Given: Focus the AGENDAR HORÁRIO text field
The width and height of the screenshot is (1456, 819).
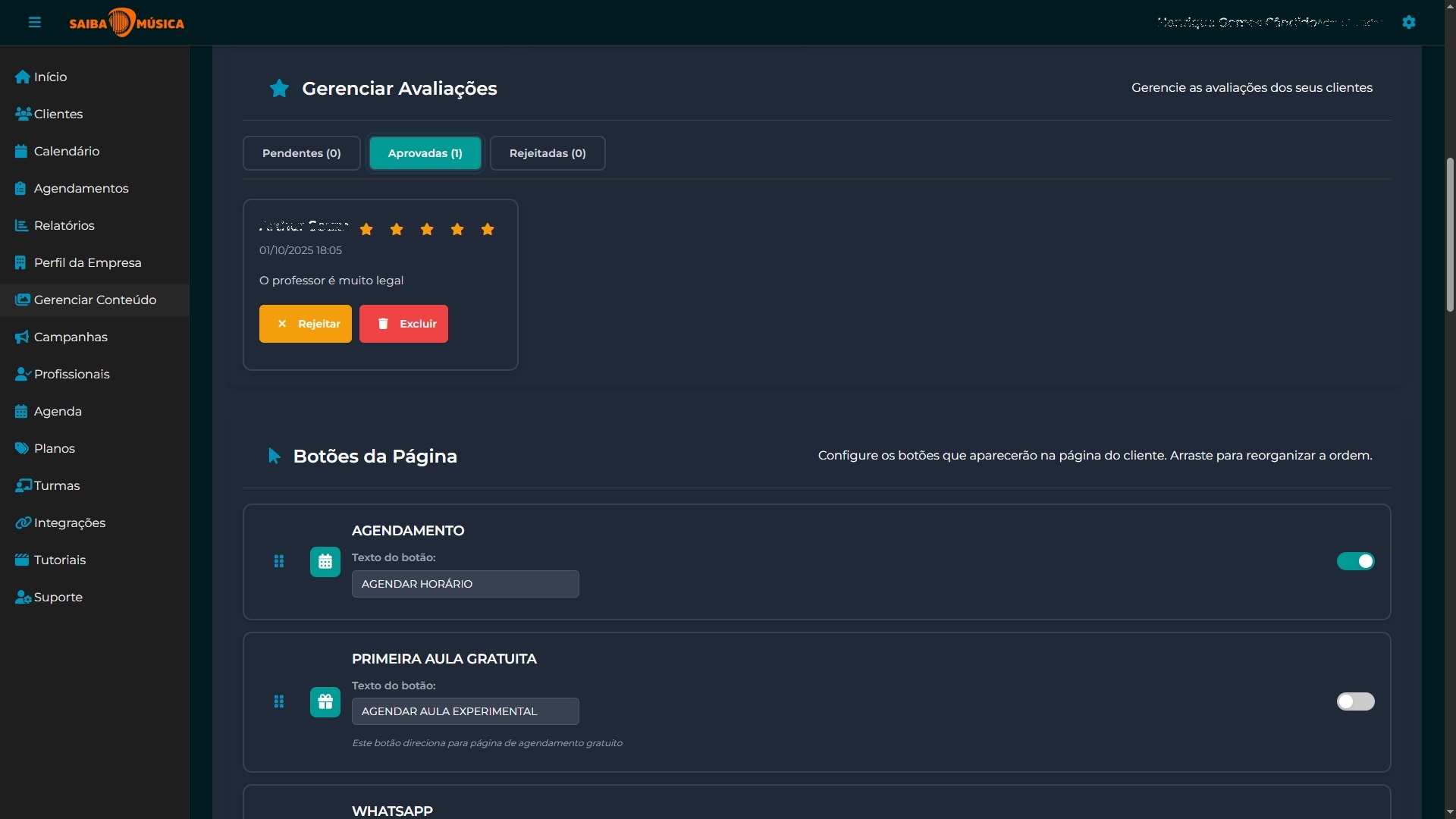Looking at the screenshot, I should 466,584.
